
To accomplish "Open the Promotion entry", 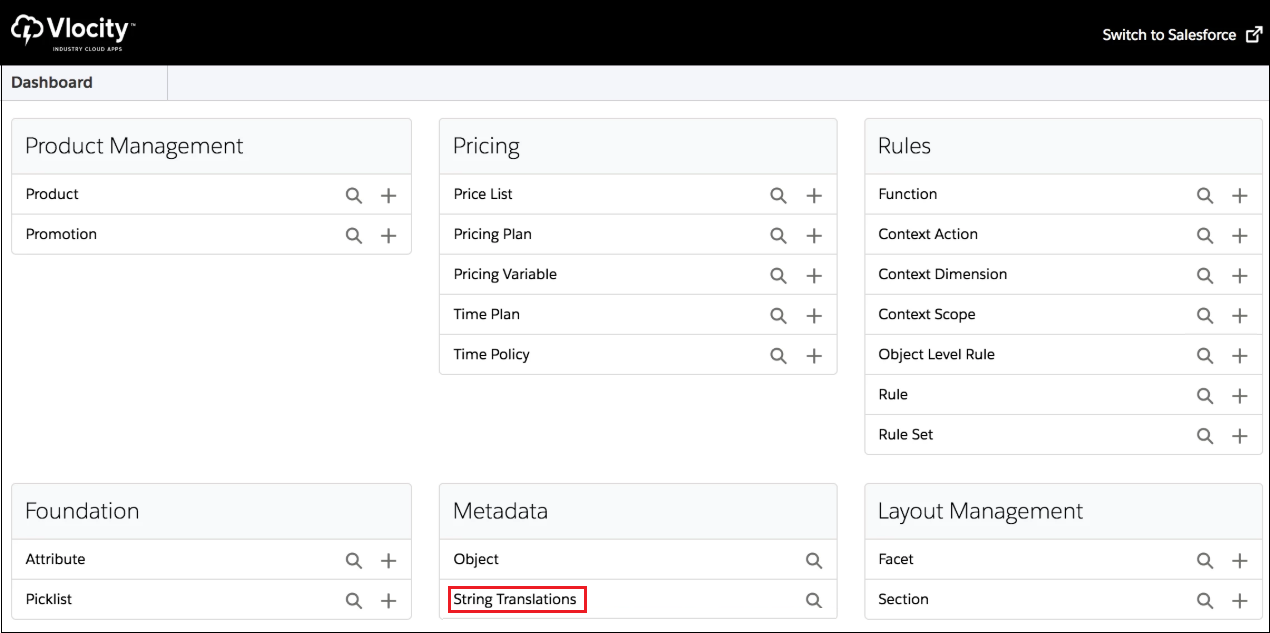I will tap(61, 234).
